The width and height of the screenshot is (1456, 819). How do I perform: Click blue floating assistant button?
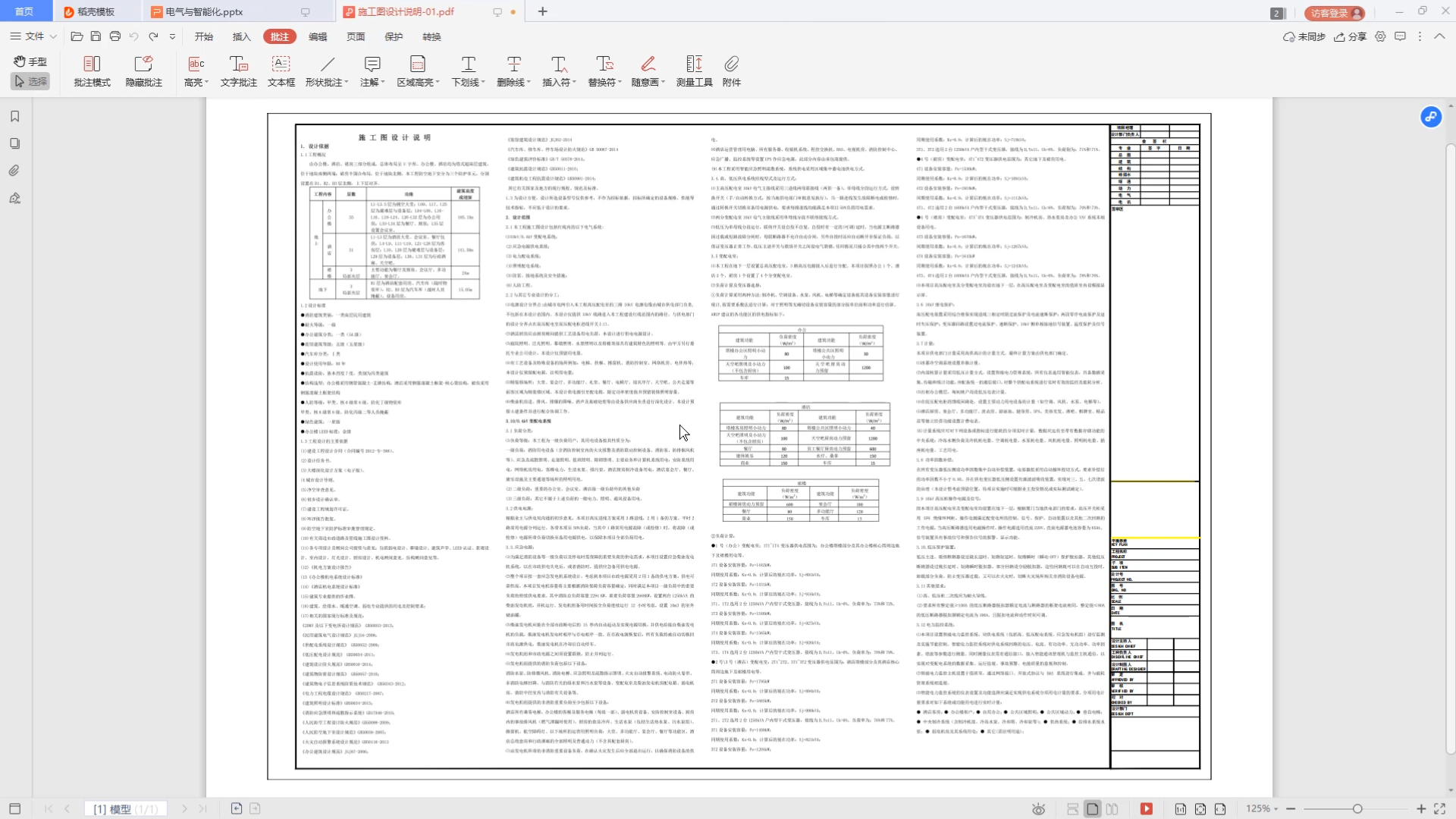click(x=1430, y=117)
